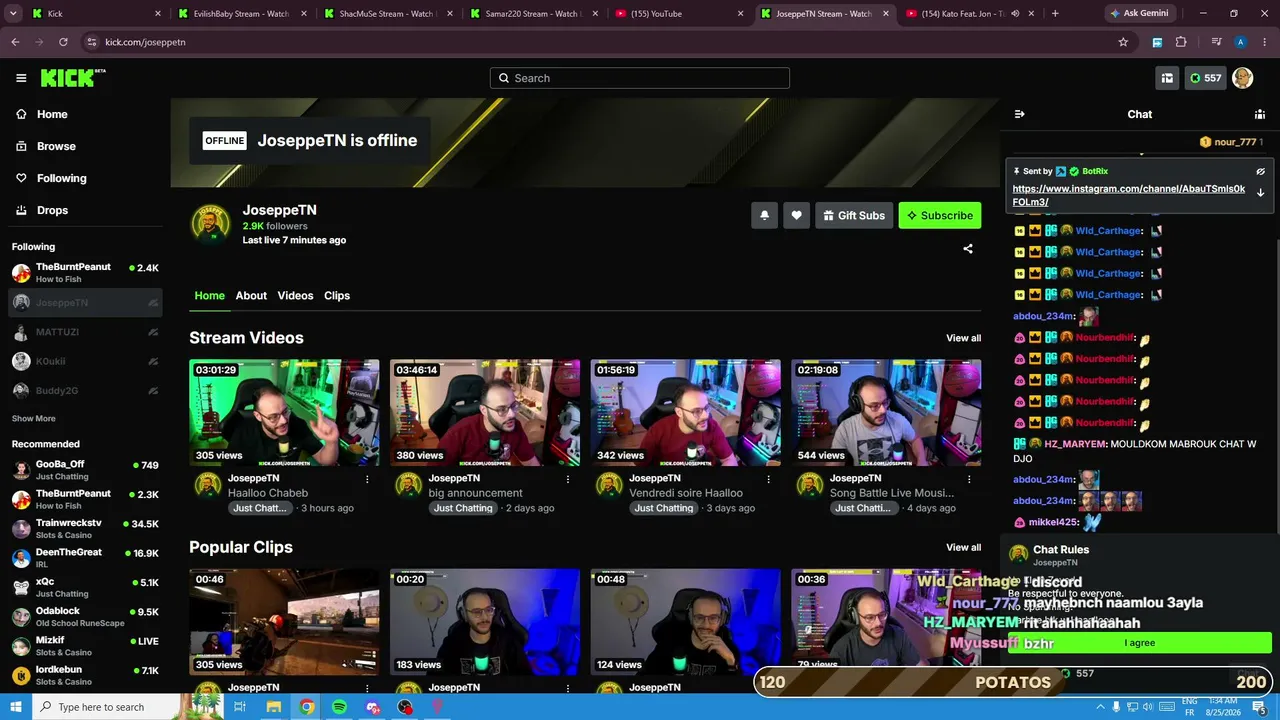1280x720 pixels.
Task: Switch to the Clips tab
Action: [x=337, y=296]
